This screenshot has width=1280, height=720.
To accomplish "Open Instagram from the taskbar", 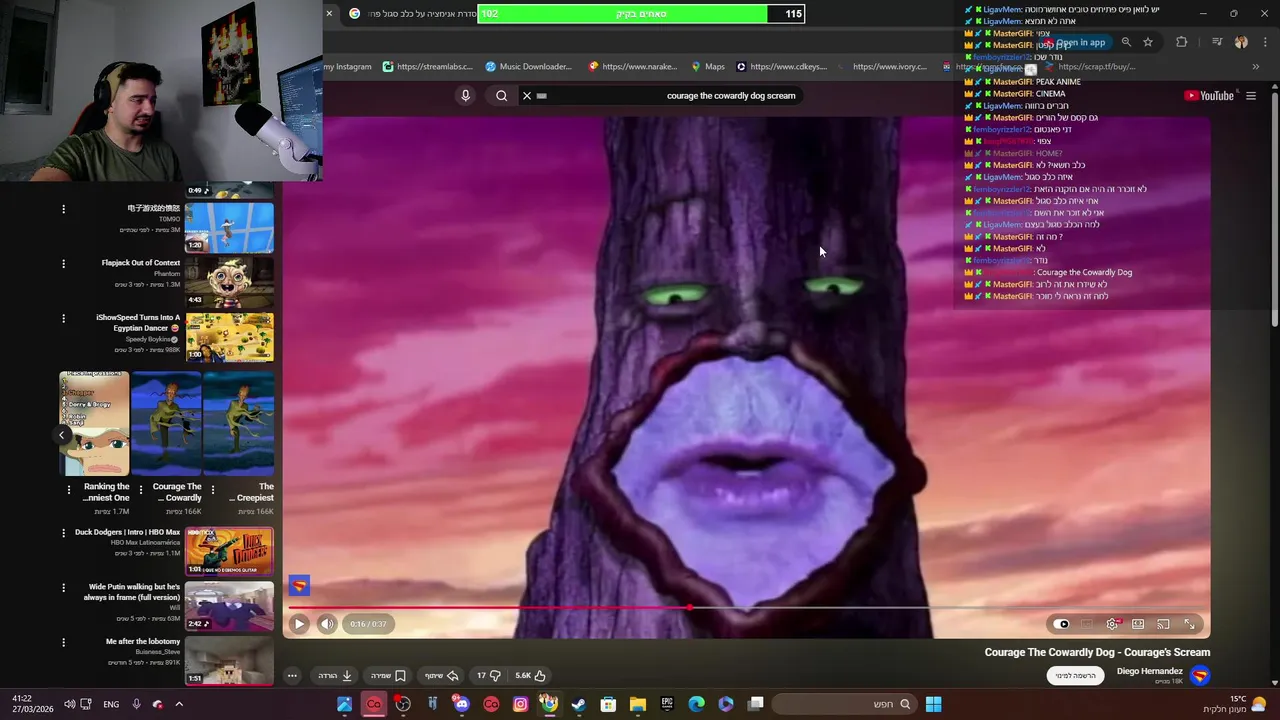I will click(x=520, y=704).
